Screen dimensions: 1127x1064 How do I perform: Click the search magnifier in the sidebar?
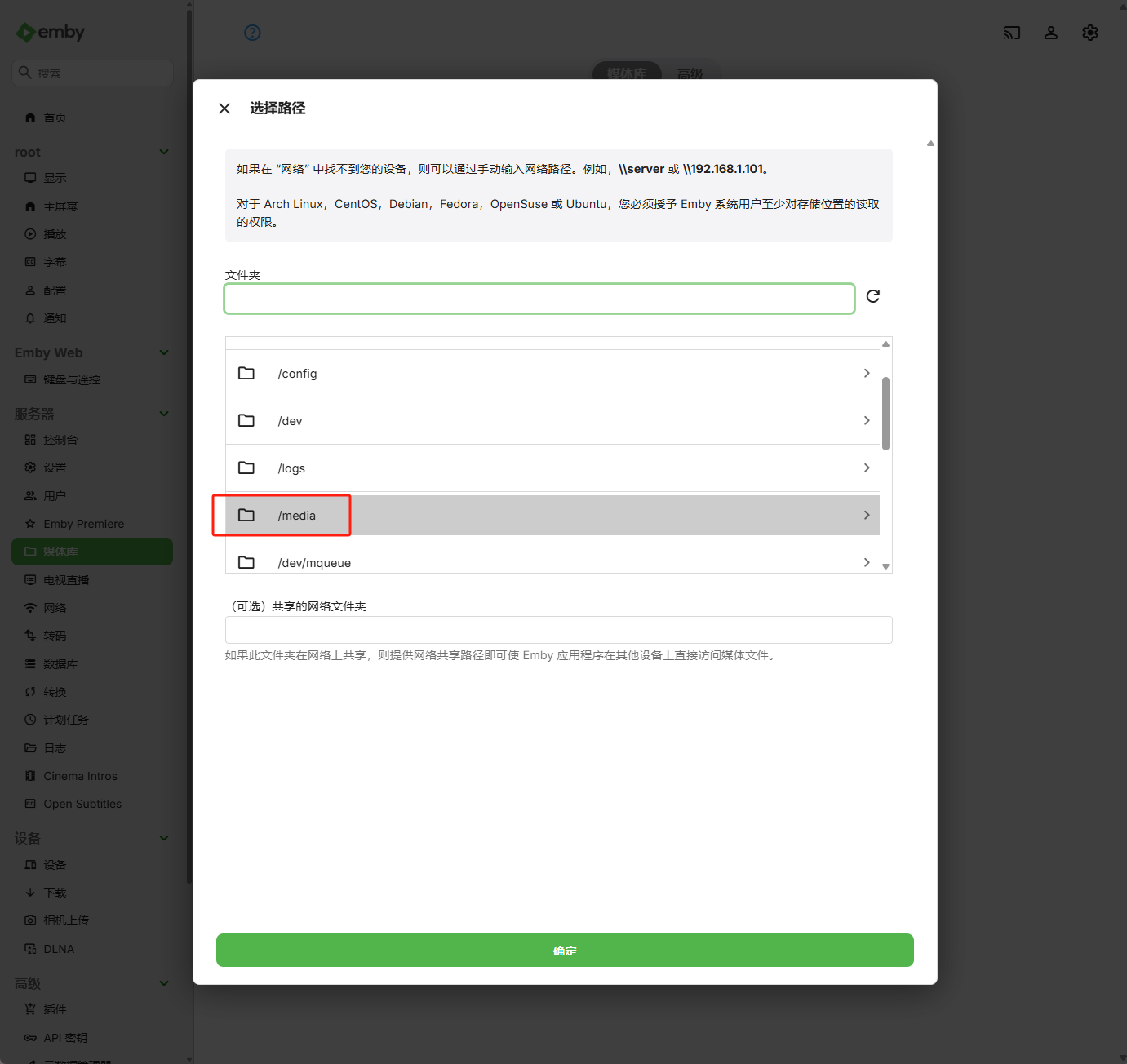(24, 73)
